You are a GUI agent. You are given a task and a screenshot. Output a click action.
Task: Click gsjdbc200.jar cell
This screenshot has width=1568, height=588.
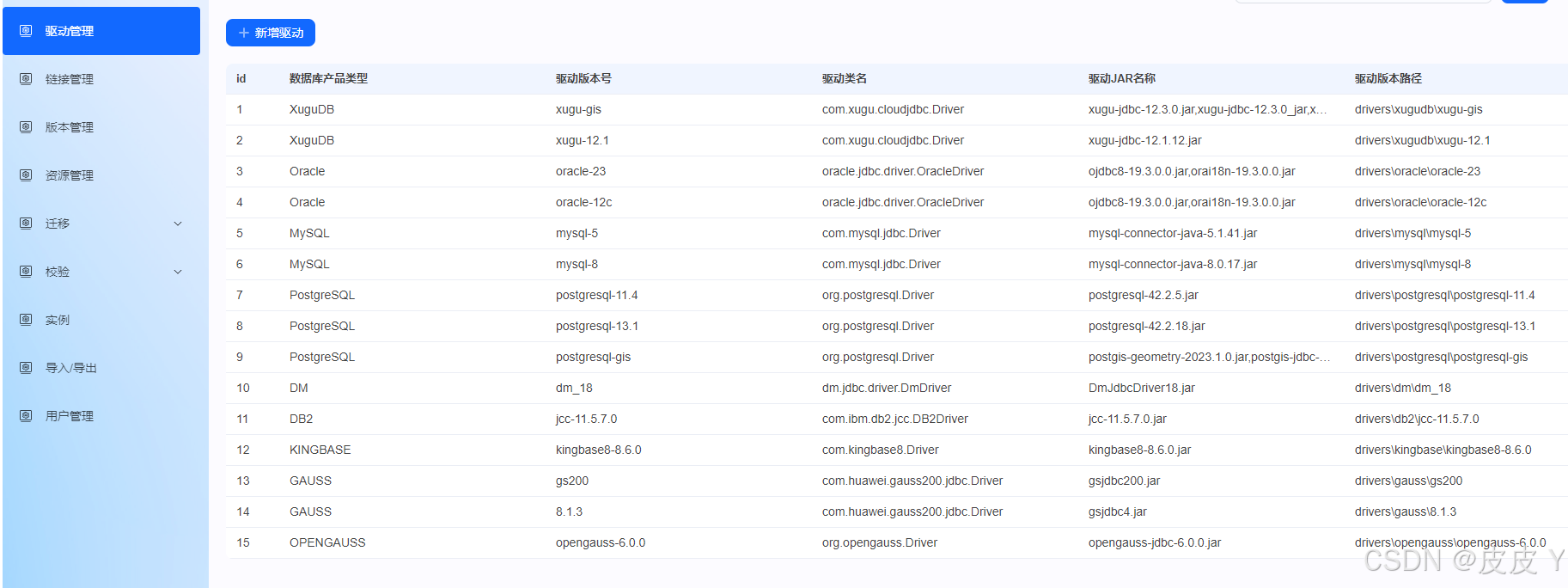(1124, 481)
